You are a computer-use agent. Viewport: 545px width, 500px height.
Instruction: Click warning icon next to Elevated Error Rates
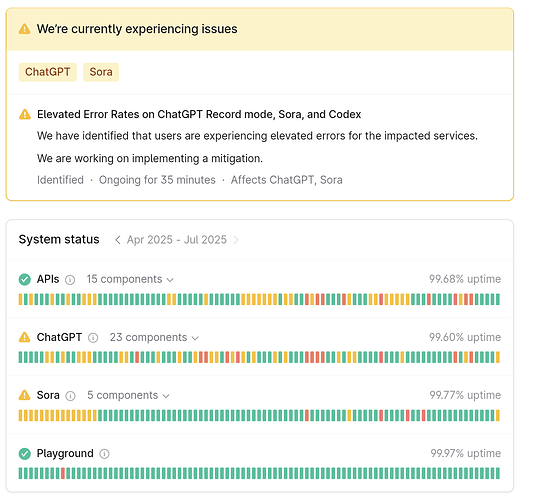click(25, 114)
